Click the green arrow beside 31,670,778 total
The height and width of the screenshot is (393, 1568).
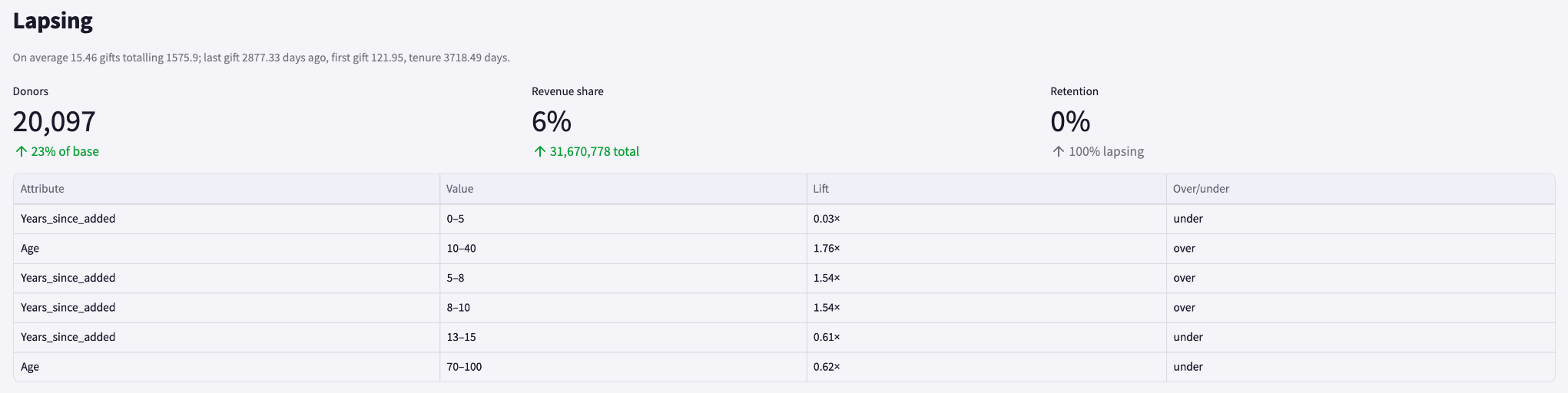coord(540,152)
